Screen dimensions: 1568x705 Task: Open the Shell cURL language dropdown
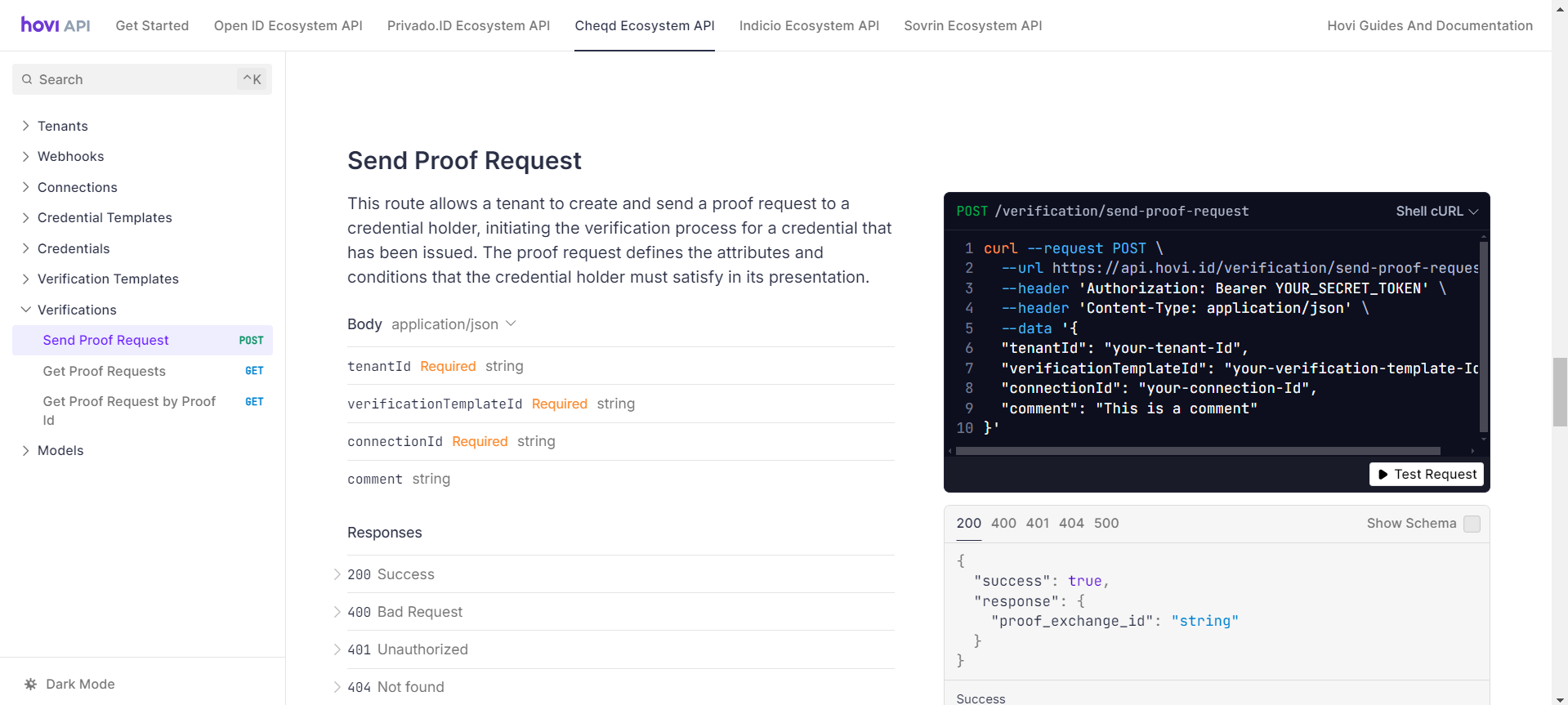(x=1436, y=211)
